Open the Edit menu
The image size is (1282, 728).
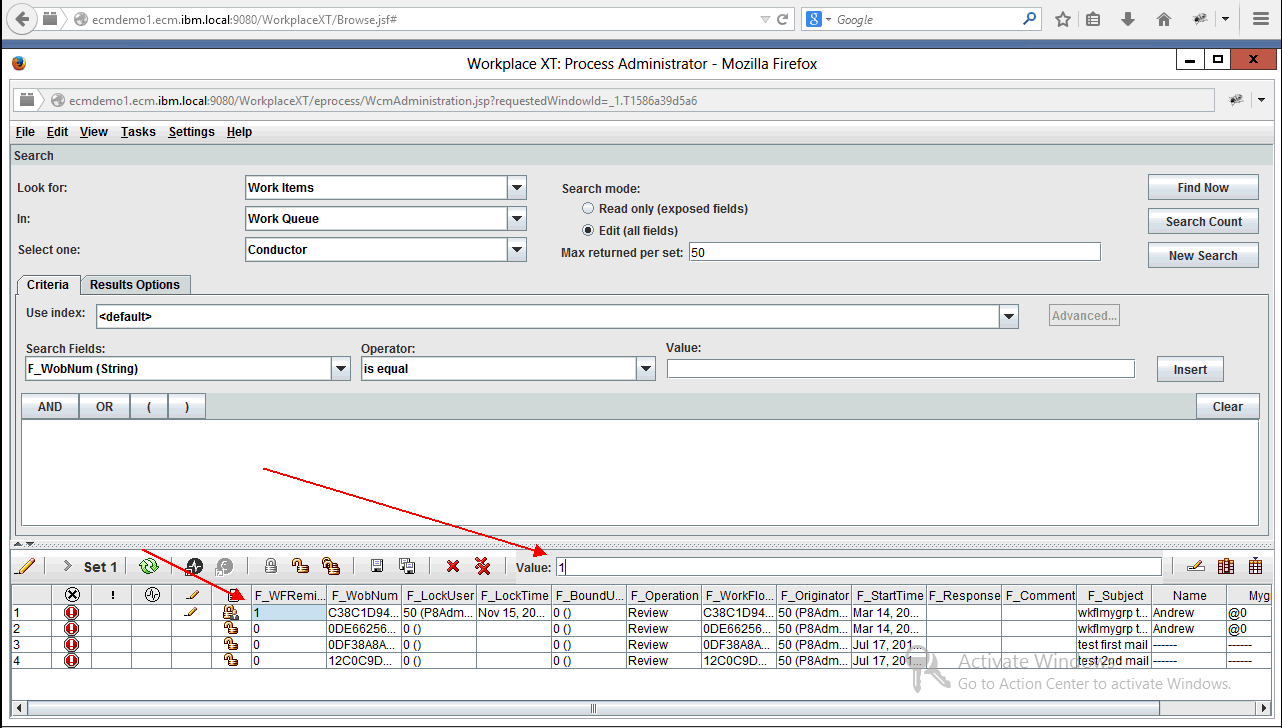pyautogui.click(x=58, y=132)
